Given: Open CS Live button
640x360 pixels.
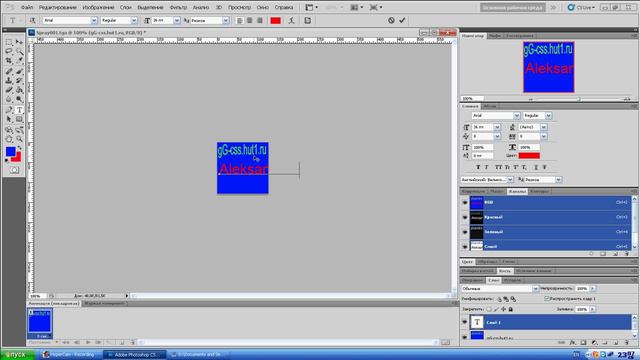Looking at the screenshot, I should 581,7.
